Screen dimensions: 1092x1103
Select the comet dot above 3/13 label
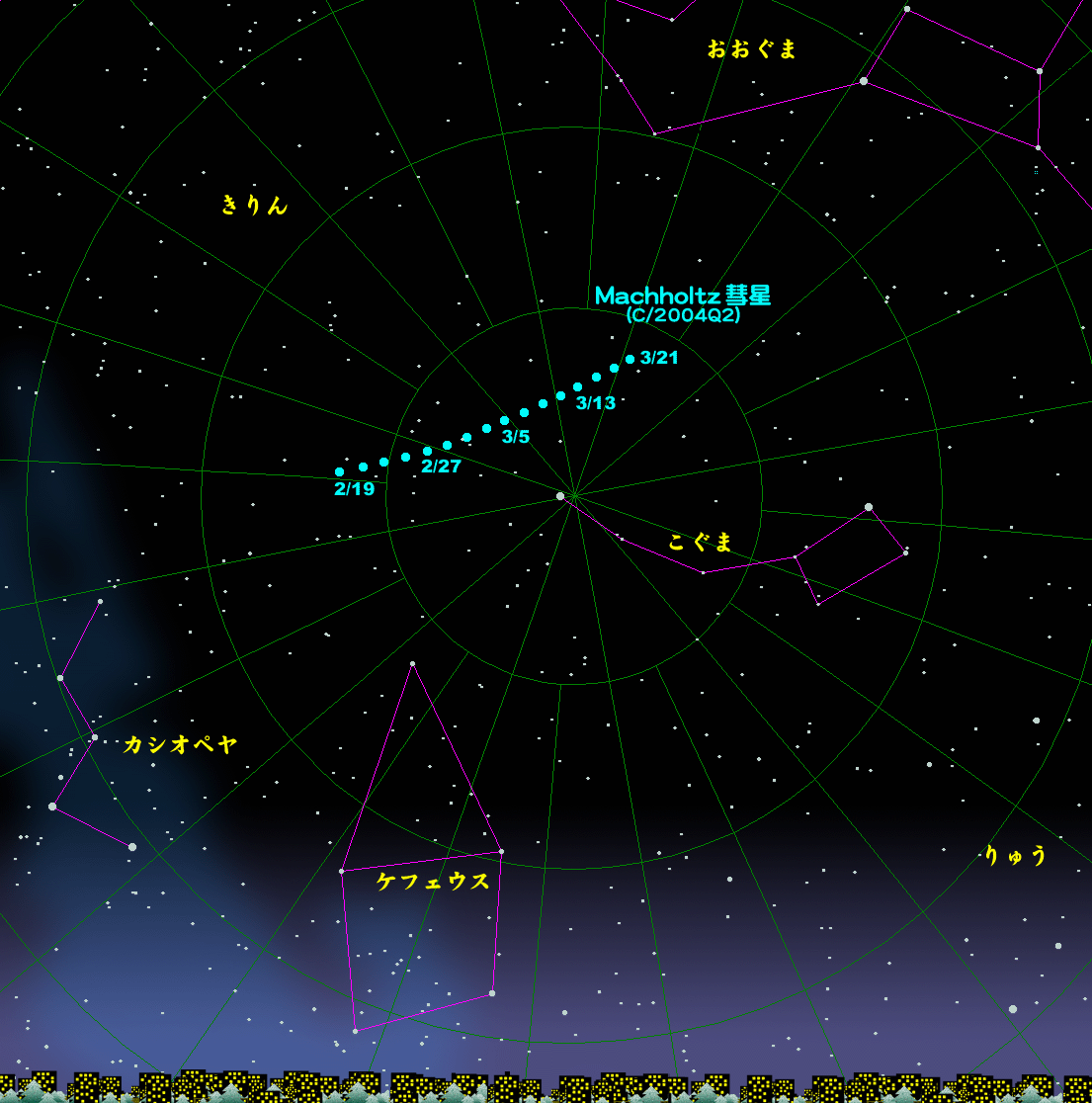pos(577,386)
